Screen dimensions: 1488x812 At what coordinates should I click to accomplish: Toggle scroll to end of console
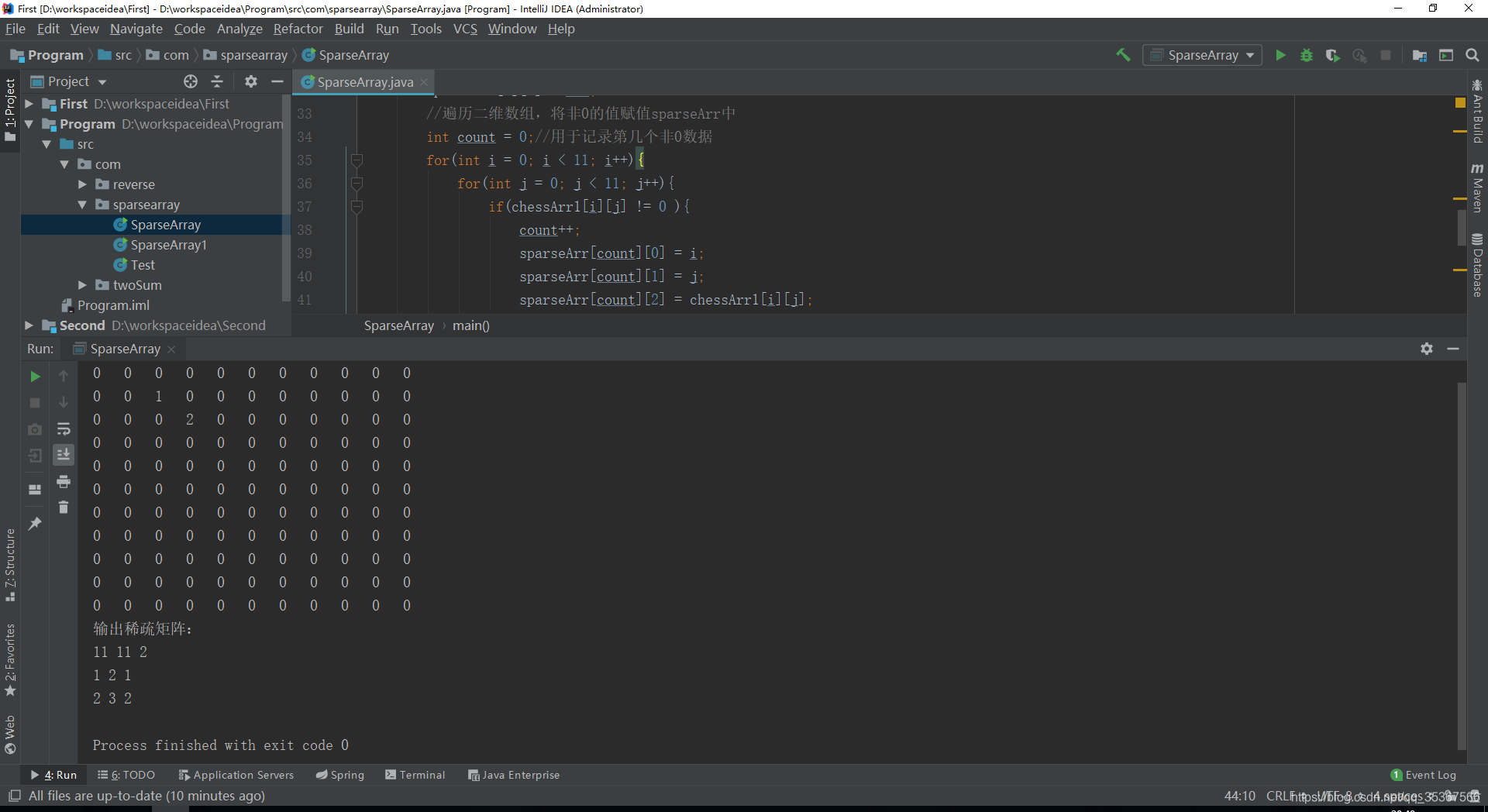coord(64,455)
